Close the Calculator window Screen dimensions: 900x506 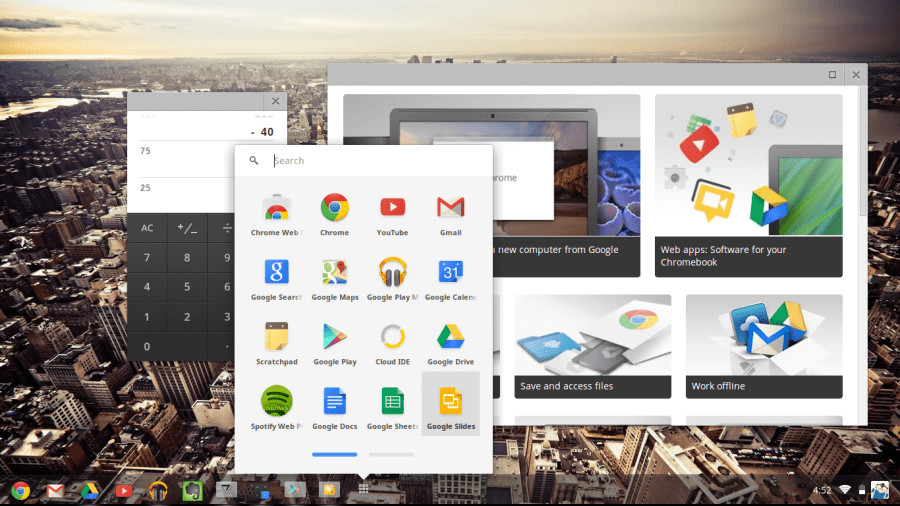[276, 101]
